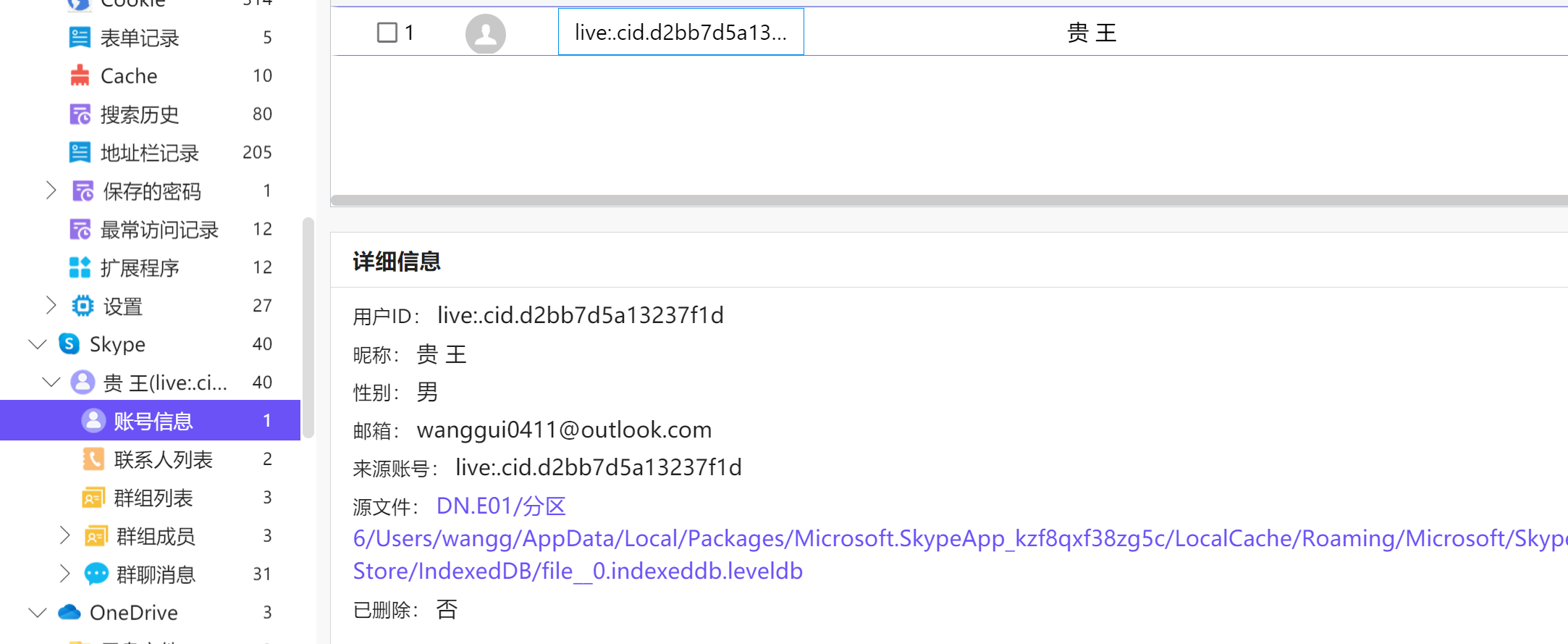1568x644 pixels.
Task: Expand the 群组成员 node
Action: click(64, 536)
